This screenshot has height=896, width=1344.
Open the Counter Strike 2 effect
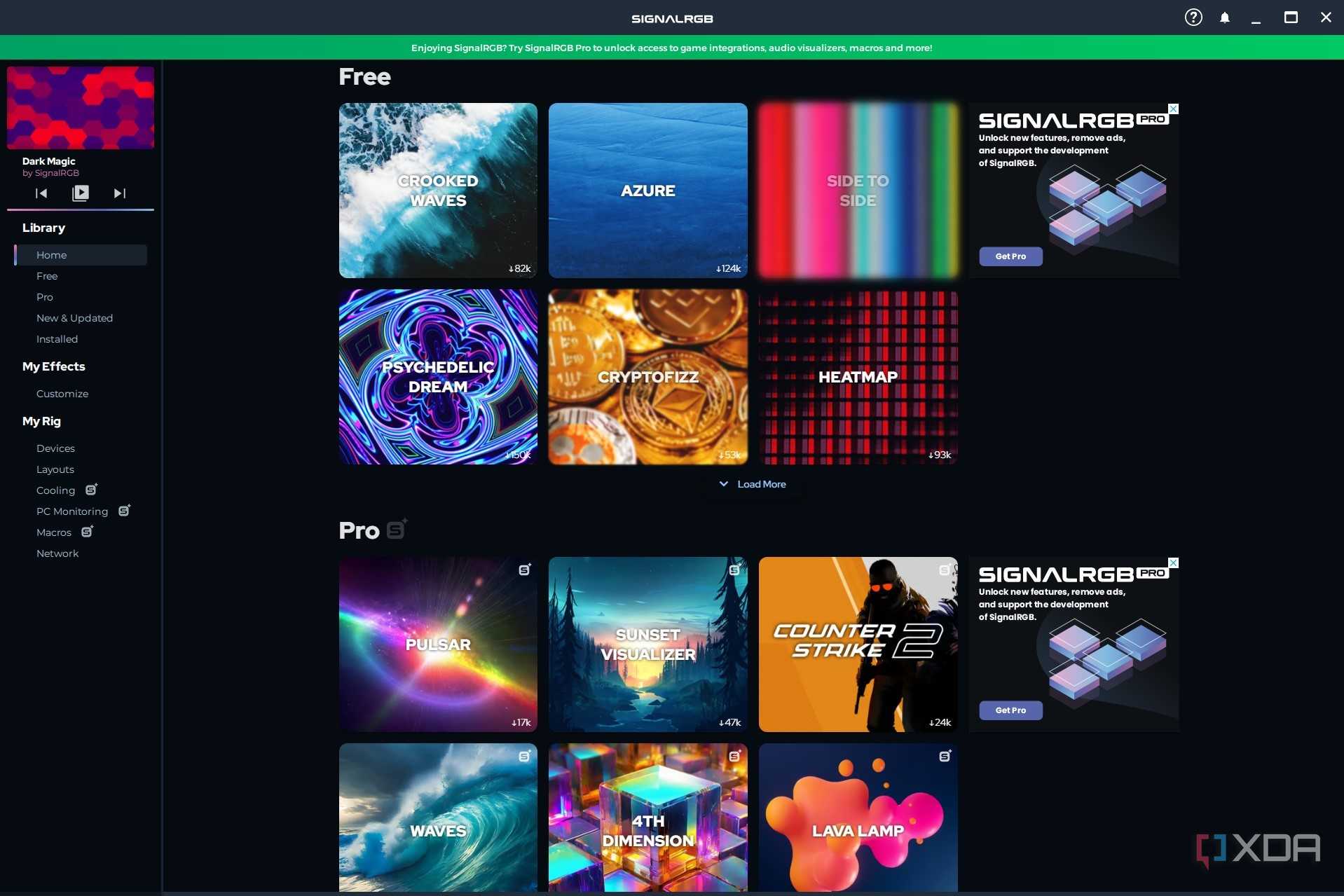click(858, 645)
